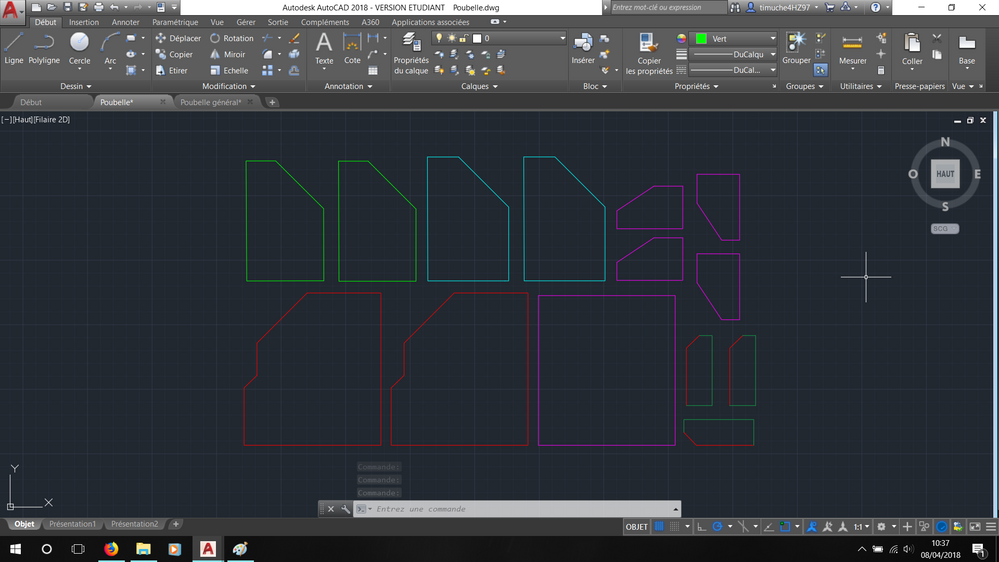Activate the Miroir mirror tool
Image resolution: width=999 pixels, height=562 pixels.
click(x=227, y=55)
